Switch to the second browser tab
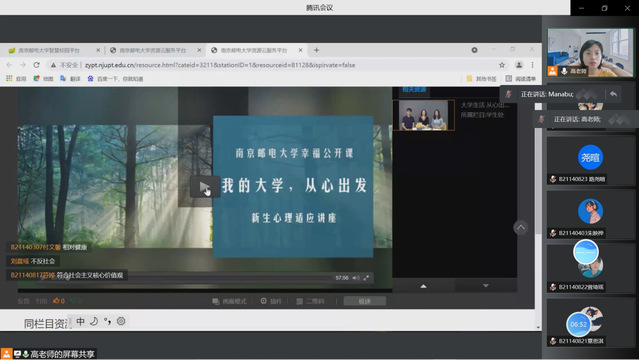Image resolution: width=639 pixels, height=360 pixels. pyautogui.click(x=153, y=50)
